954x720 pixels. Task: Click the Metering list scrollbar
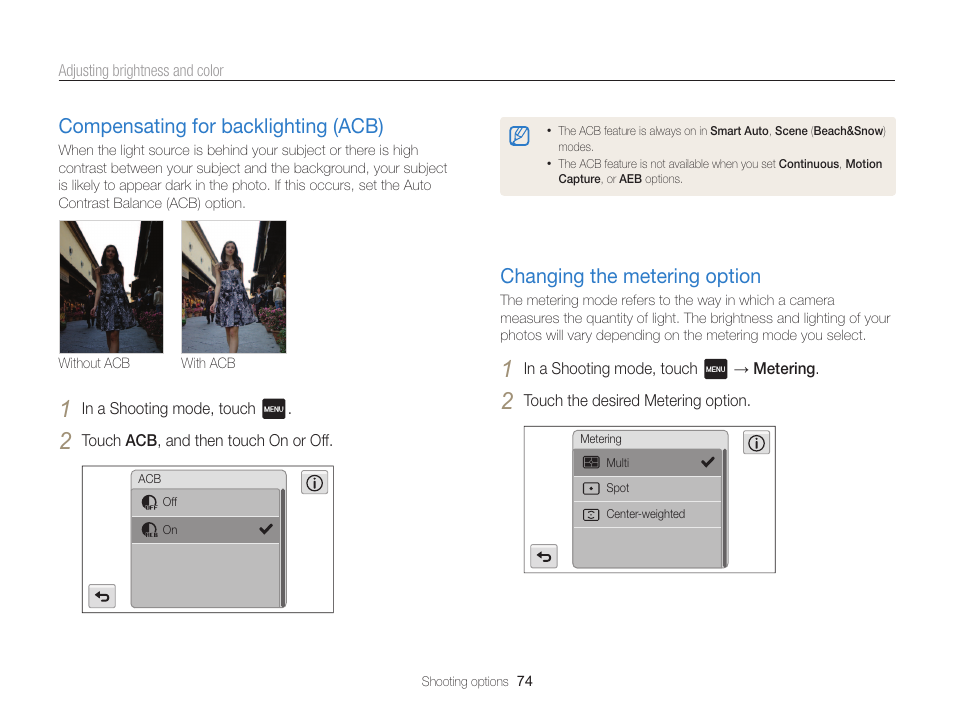[725, 508]
